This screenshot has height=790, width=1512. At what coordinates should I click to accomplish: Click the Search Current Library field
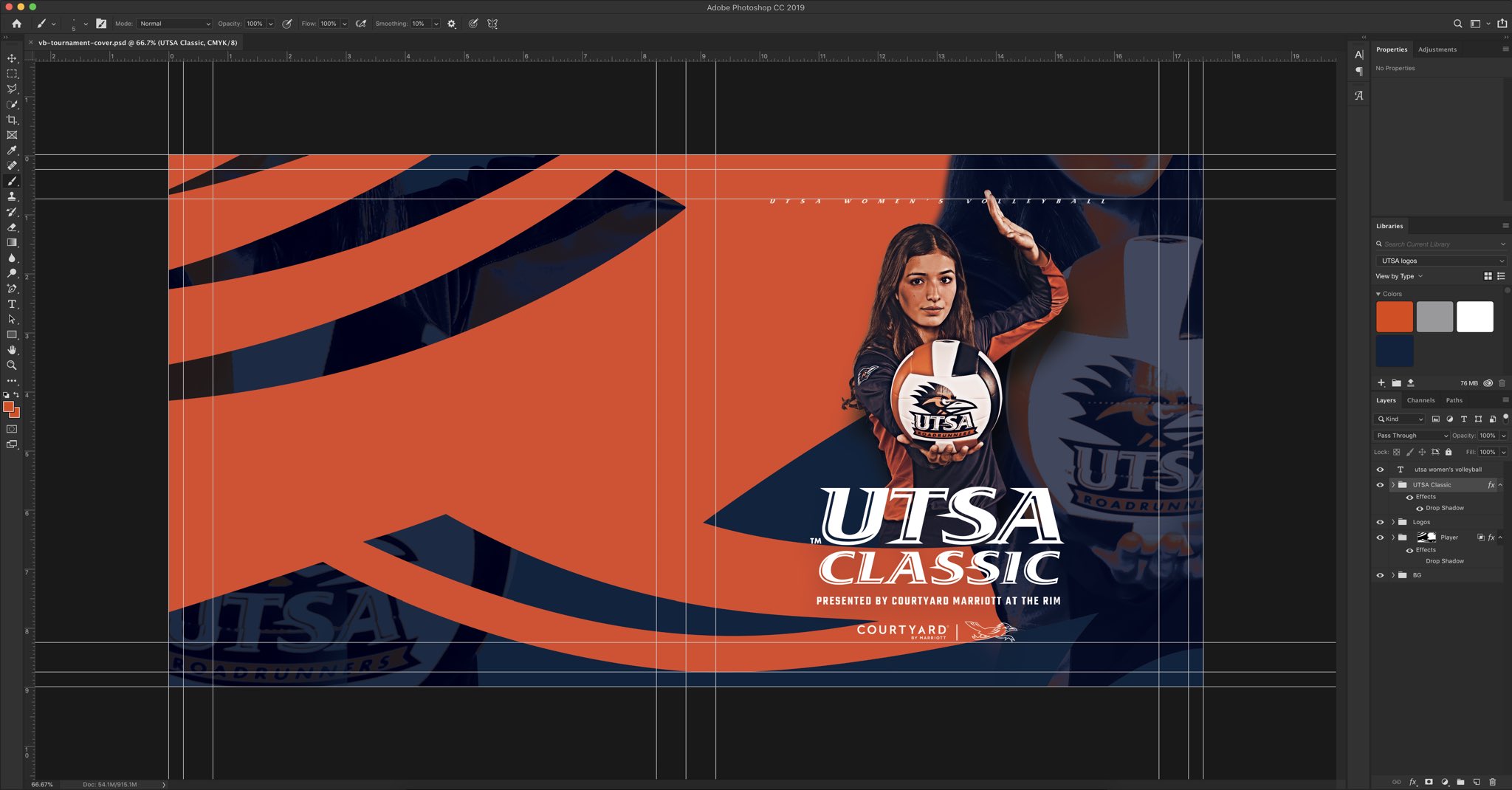[x=1440, y=244]
